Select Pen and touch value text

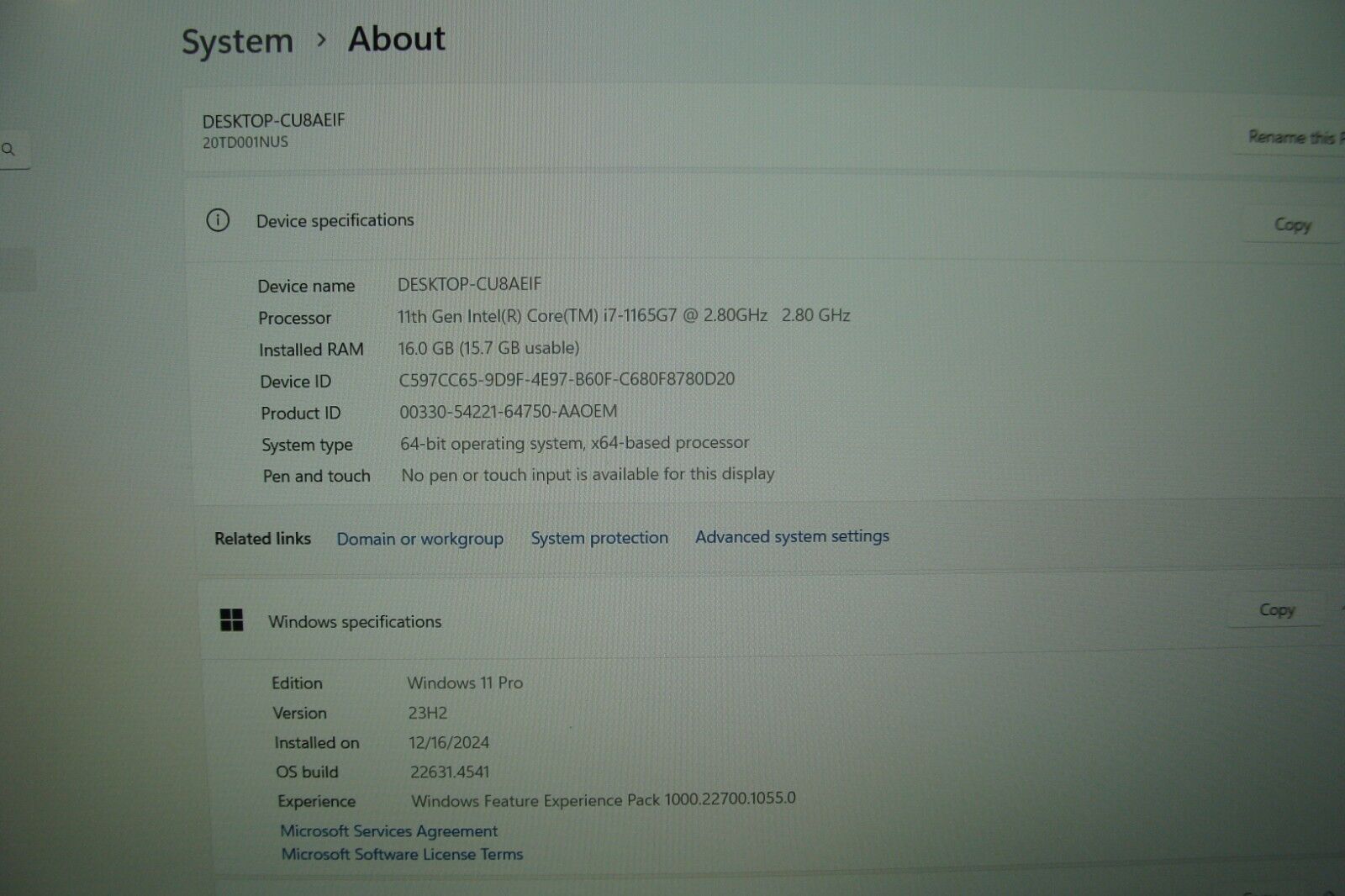[588, 474]
